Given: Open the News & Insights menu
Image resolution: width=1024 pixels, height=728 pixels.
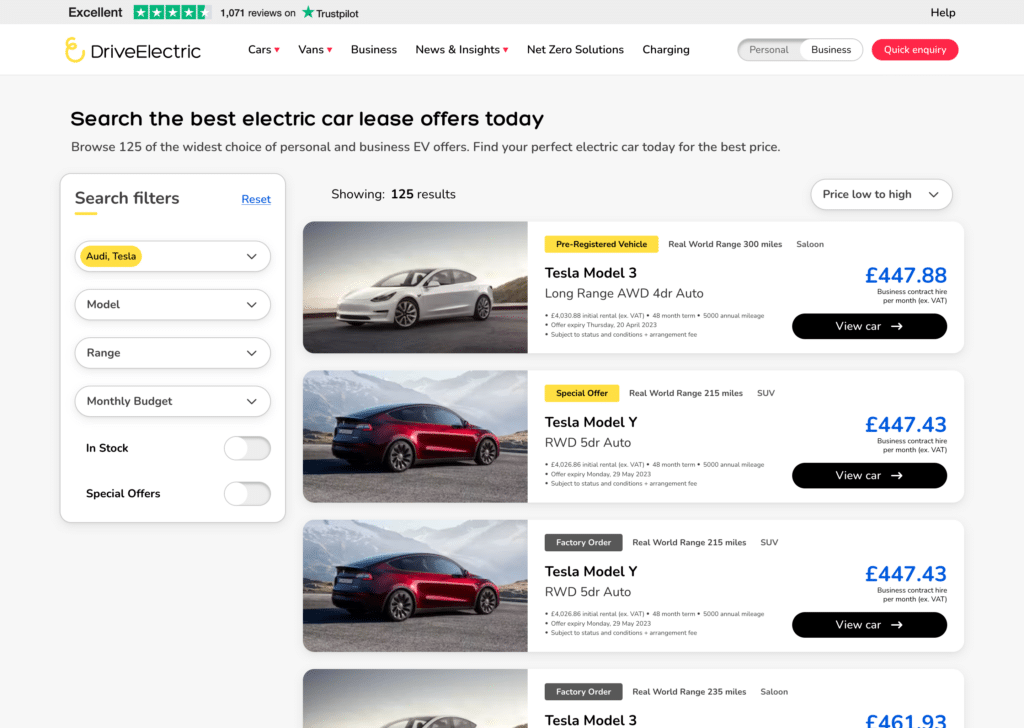Looking at the screenshot, I should point(459,48).
